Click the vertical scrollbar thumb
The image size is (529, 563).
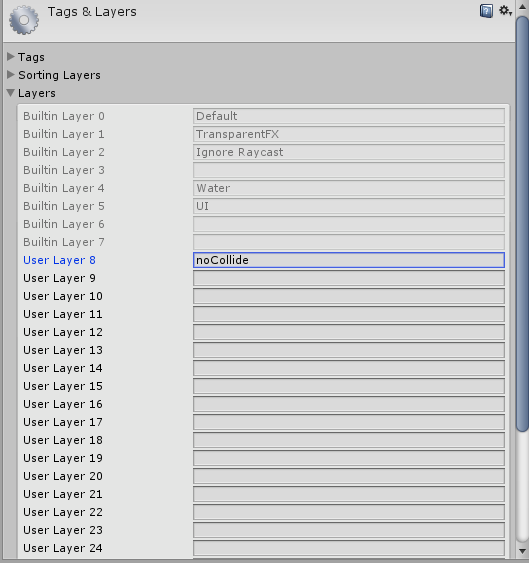pyautogui.click(x=523, y=223)
